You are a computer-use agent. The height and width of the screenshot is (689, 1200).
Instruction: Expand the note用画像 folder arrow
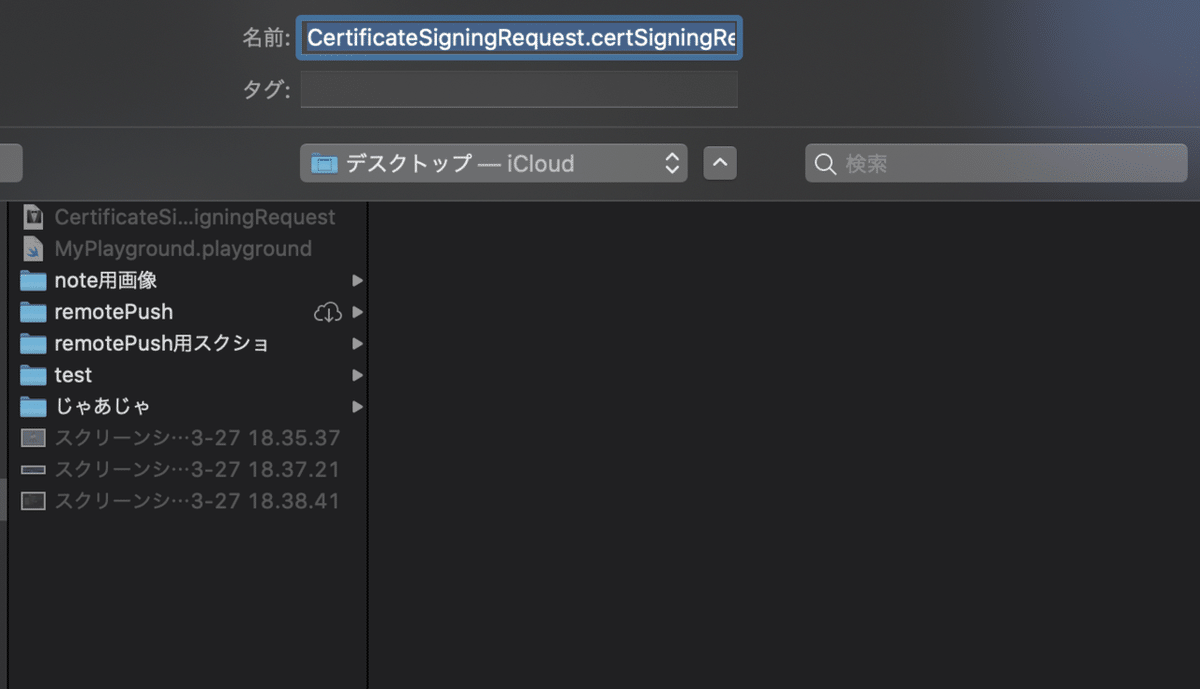[x=358, y=281]
